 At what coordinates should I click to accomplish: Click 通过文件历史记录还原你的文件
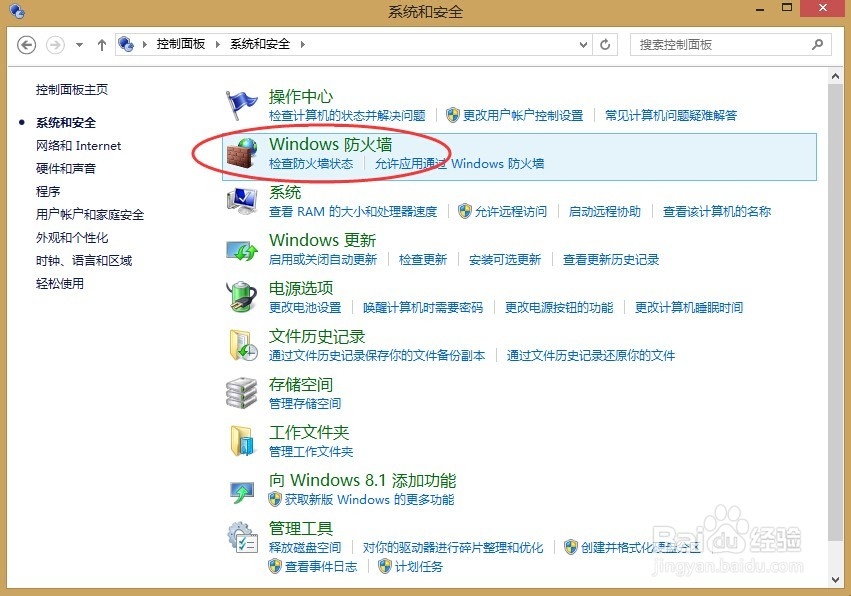pyautogui.click(x=590, y=356)
